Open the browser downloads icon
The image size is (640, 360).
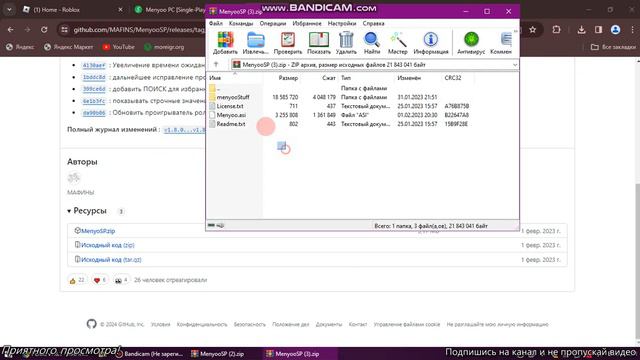582,30
